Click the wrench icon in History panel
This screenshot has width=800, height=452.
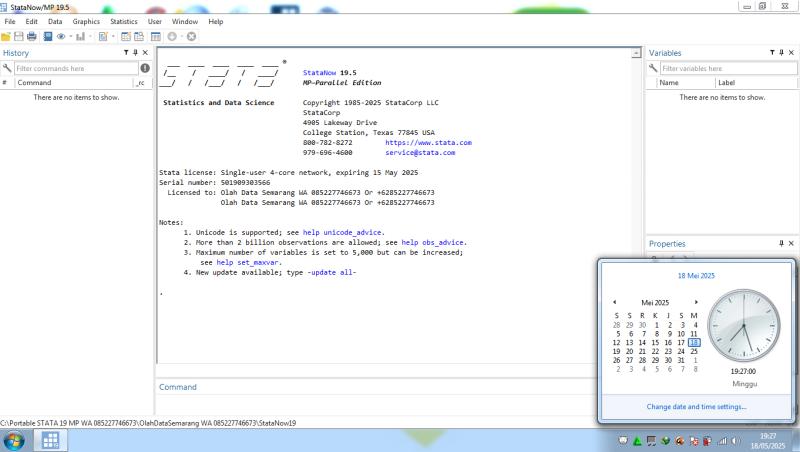coord(7,68)
